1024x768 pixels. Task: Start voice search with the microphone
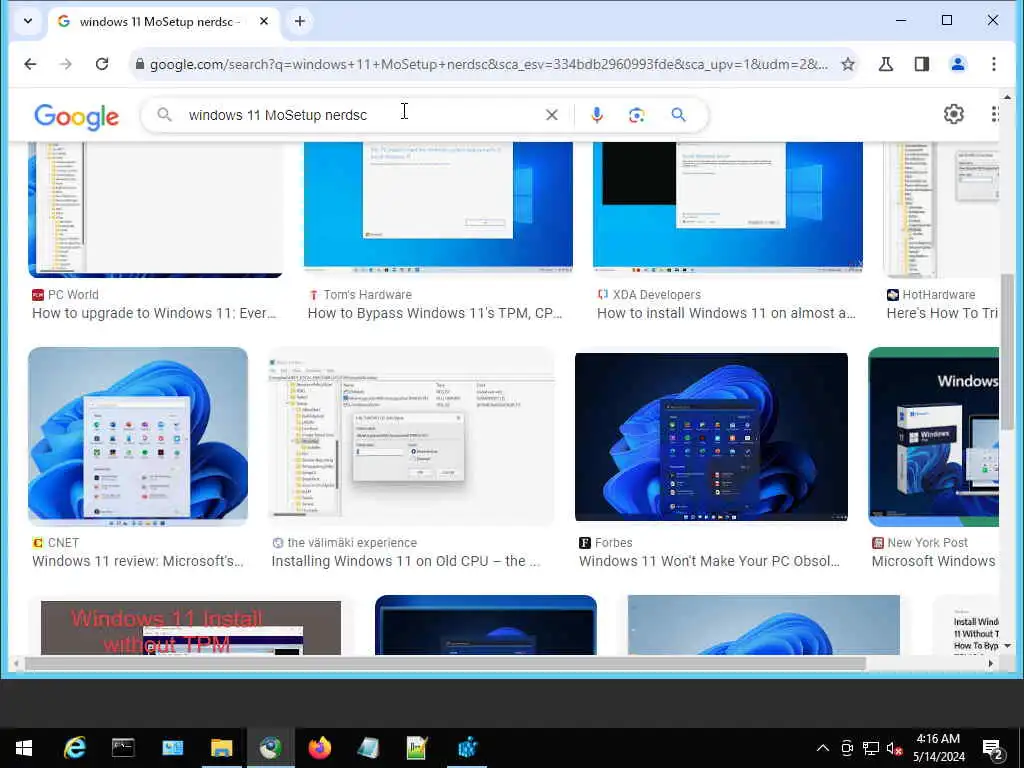596,115
